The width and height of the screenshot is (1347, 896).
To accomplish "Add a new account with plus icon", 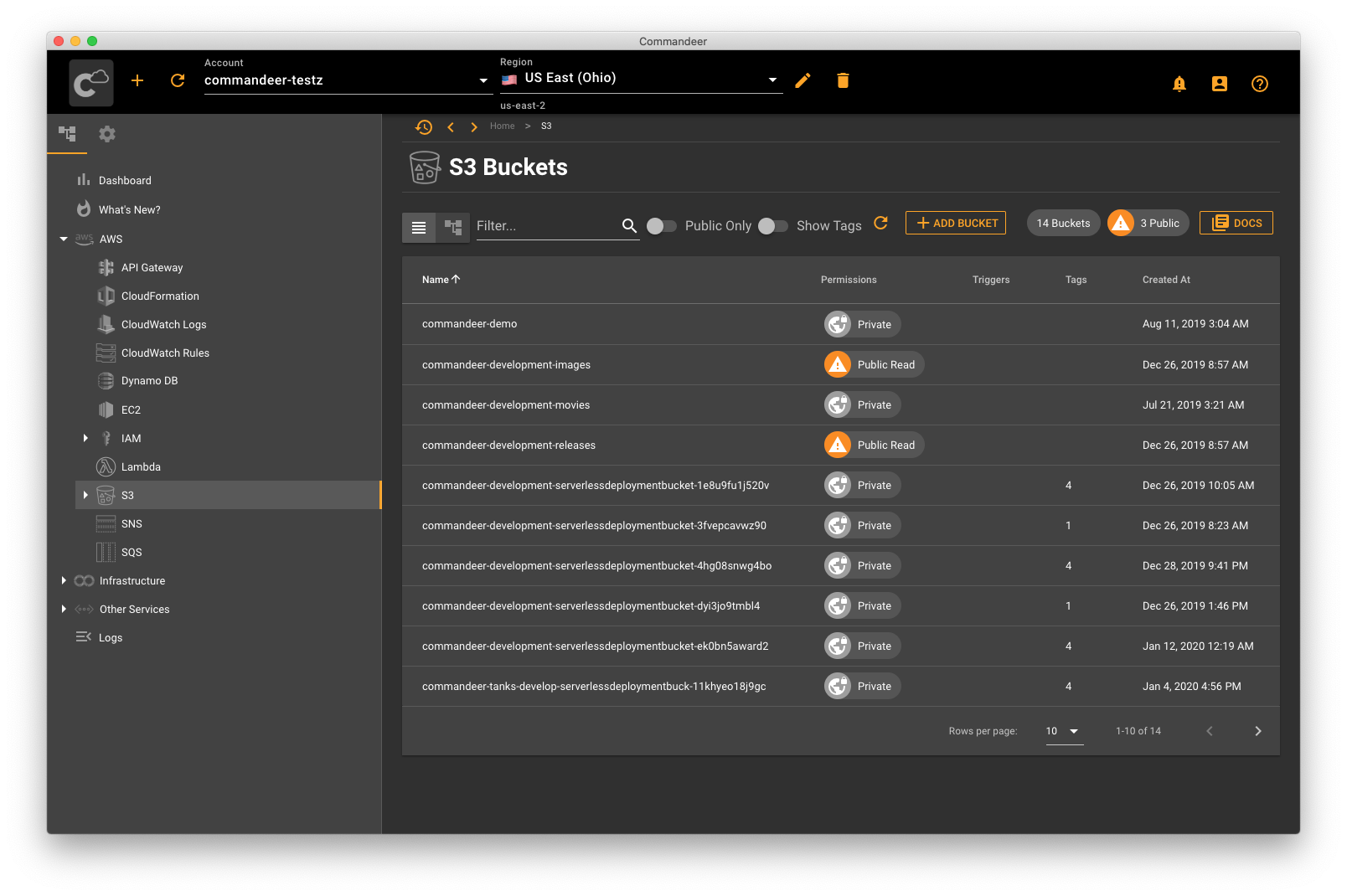I will [x=137, y=80].
